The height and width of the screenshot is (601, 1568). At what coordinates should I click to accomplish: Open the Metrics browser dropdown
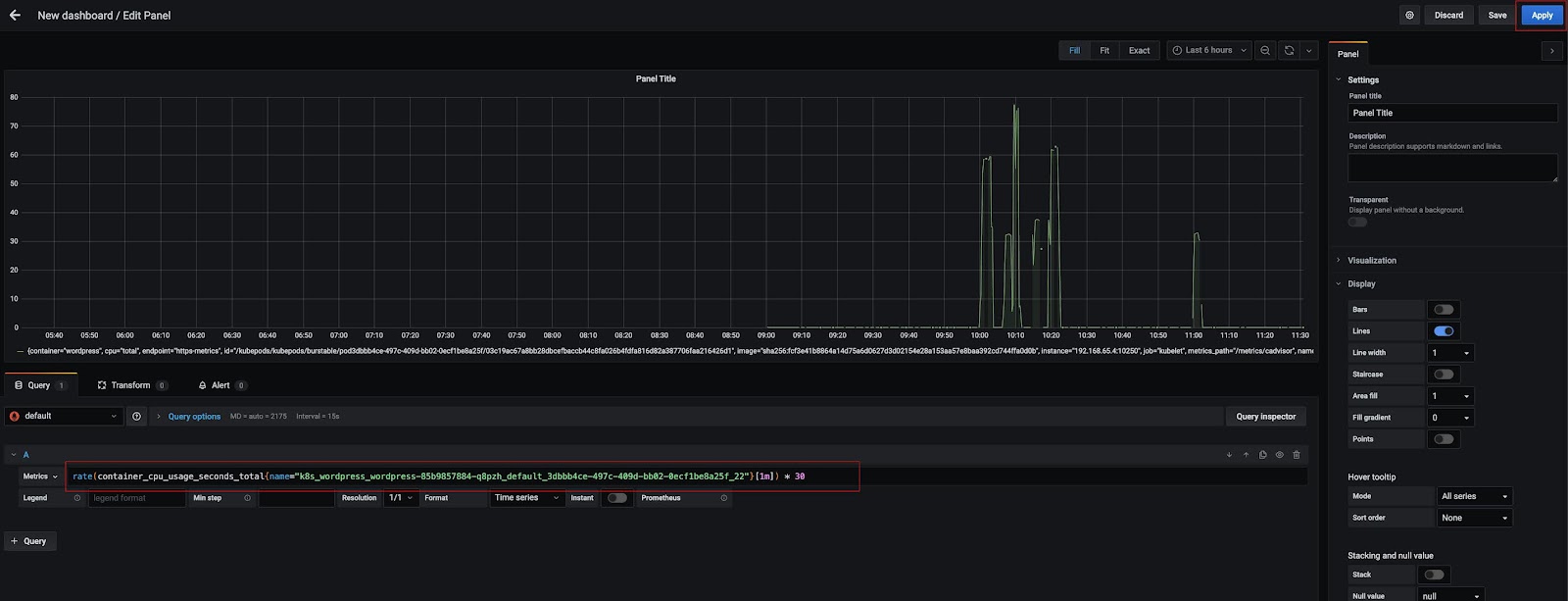[x=41, y=476]
